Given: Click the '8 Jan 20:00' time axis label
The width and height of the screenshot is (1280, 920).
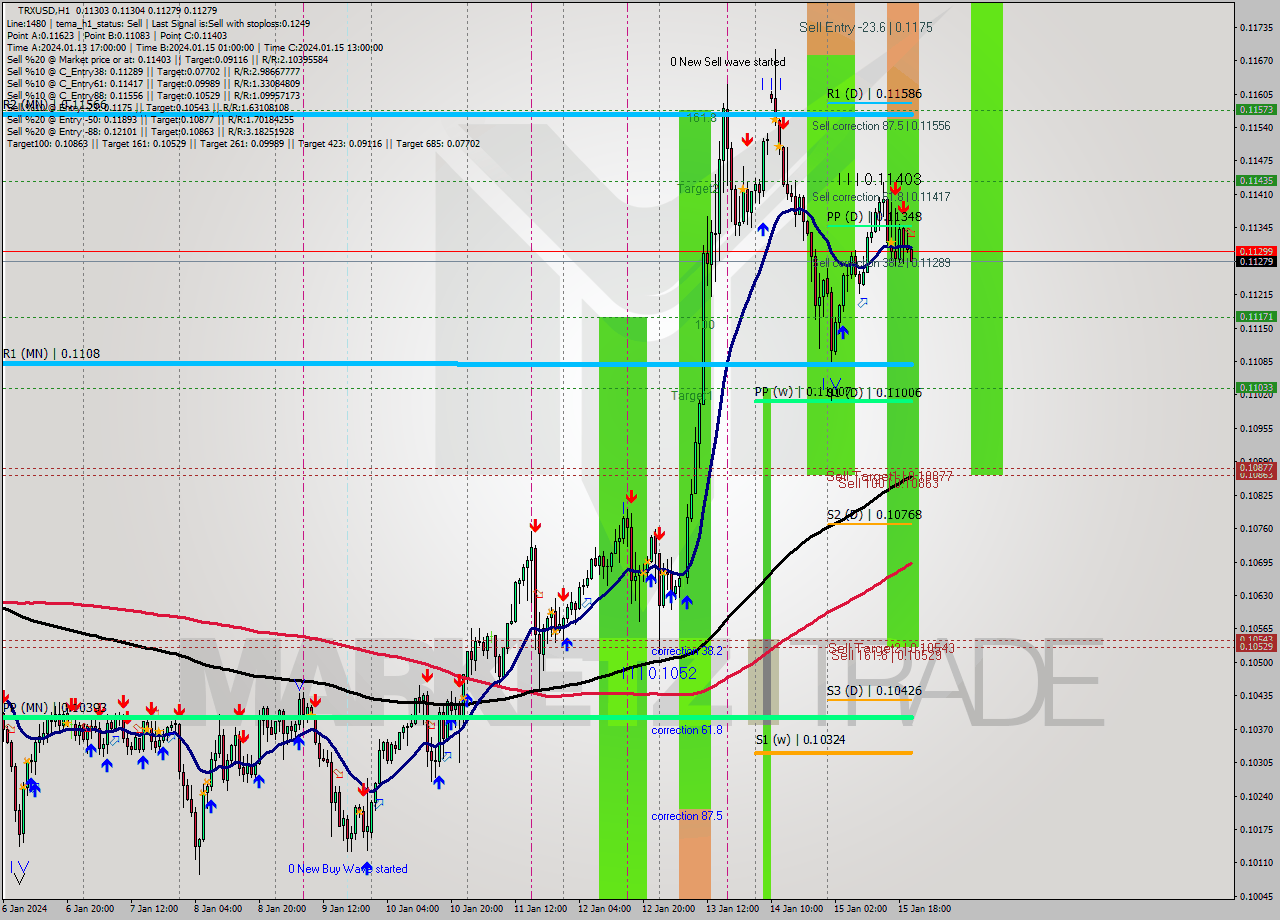Looking at the screenshot, I should 281,909.
